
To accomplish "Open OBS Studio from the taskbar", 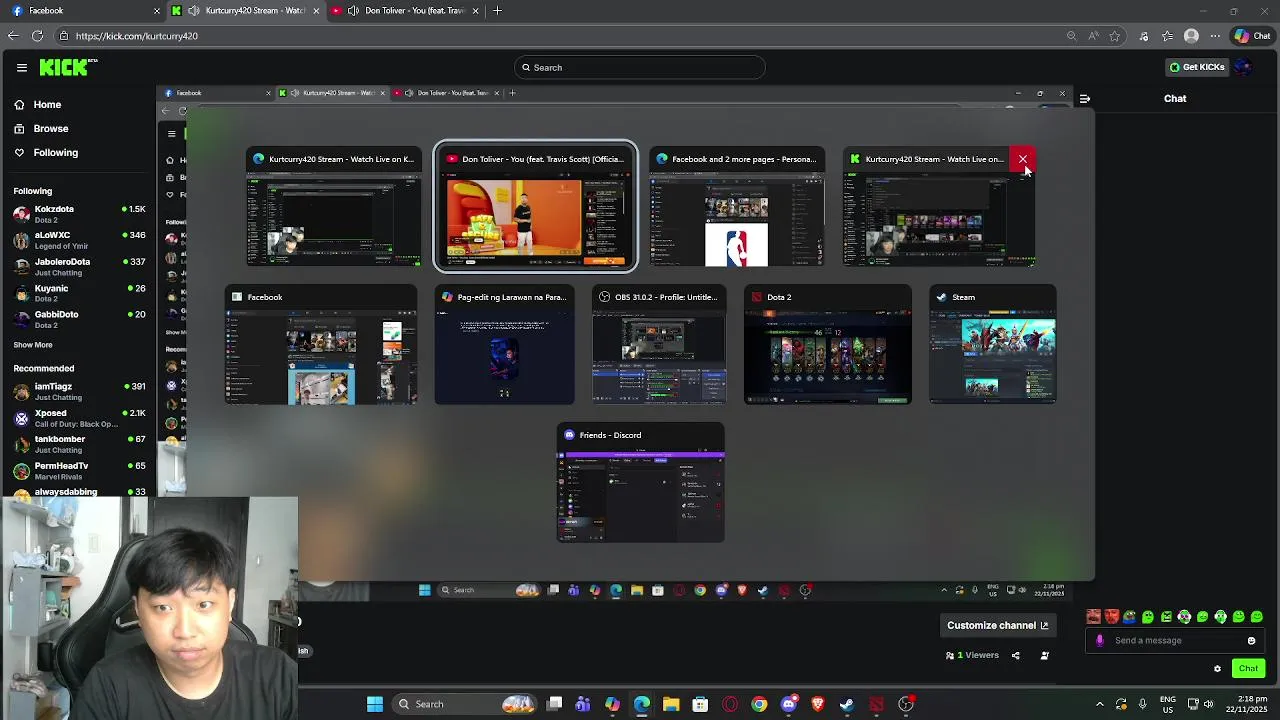I will [x=906, y=704].
